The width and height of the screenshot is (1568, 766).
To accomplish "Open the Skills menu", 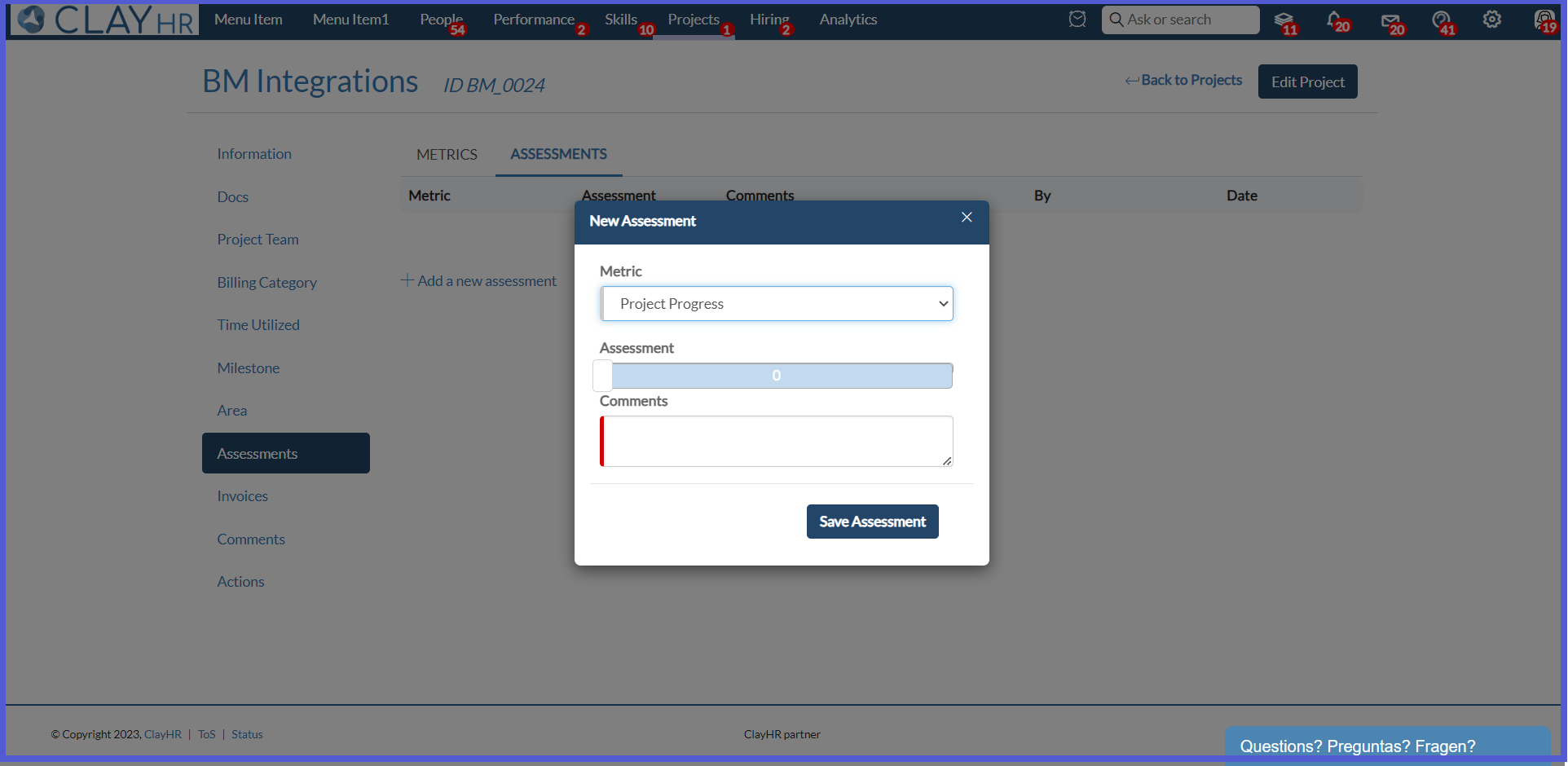I will click(621, 20).
